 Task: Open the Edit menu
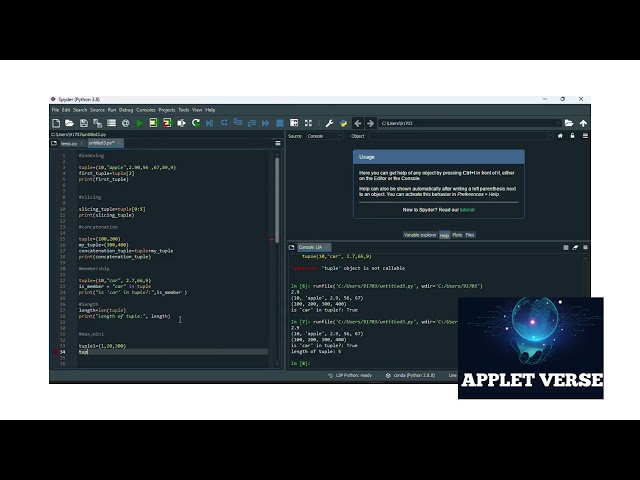point(66,110)
